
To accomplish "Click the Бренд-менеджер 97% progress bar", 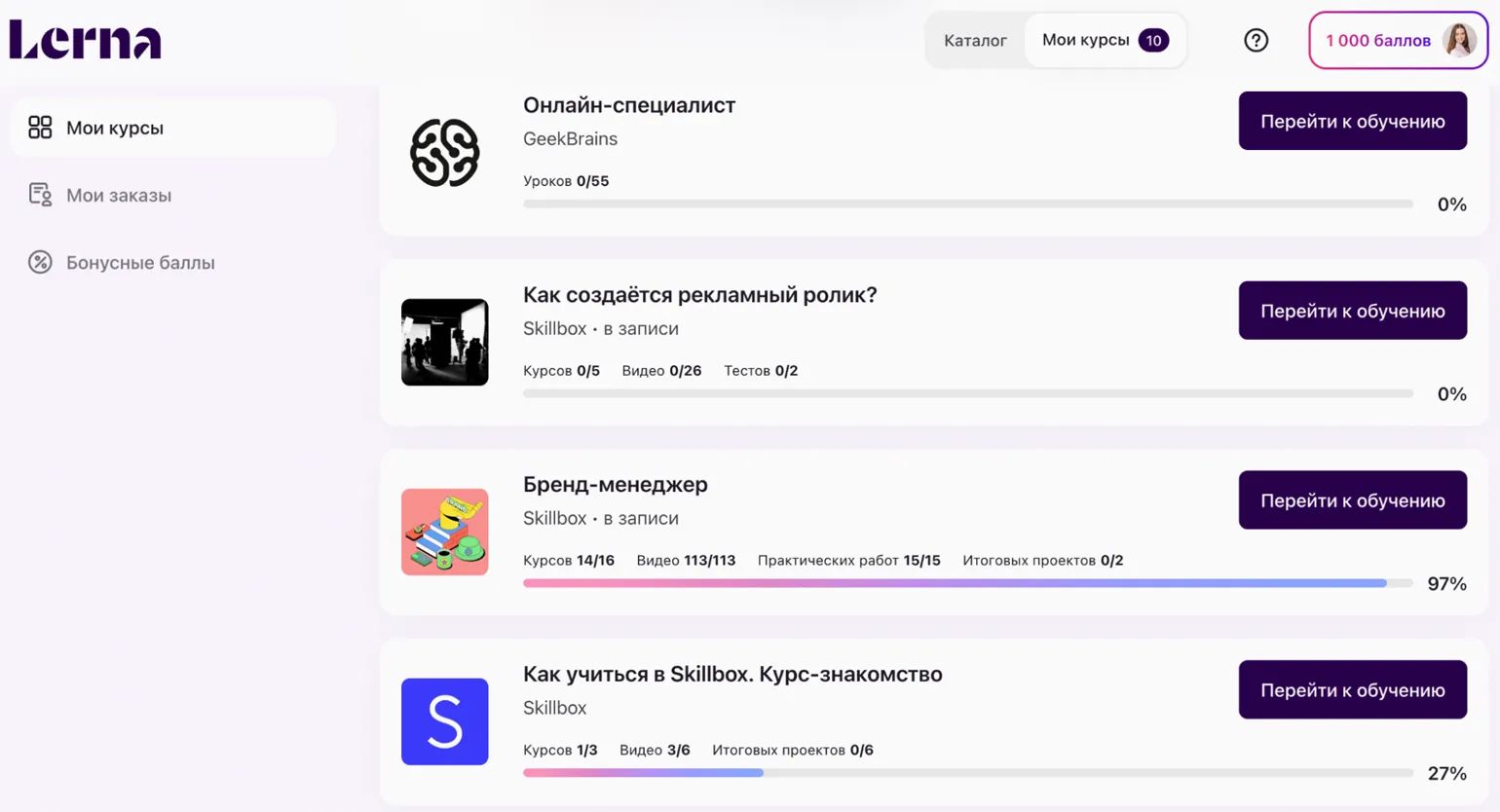I will click(968, 583).
